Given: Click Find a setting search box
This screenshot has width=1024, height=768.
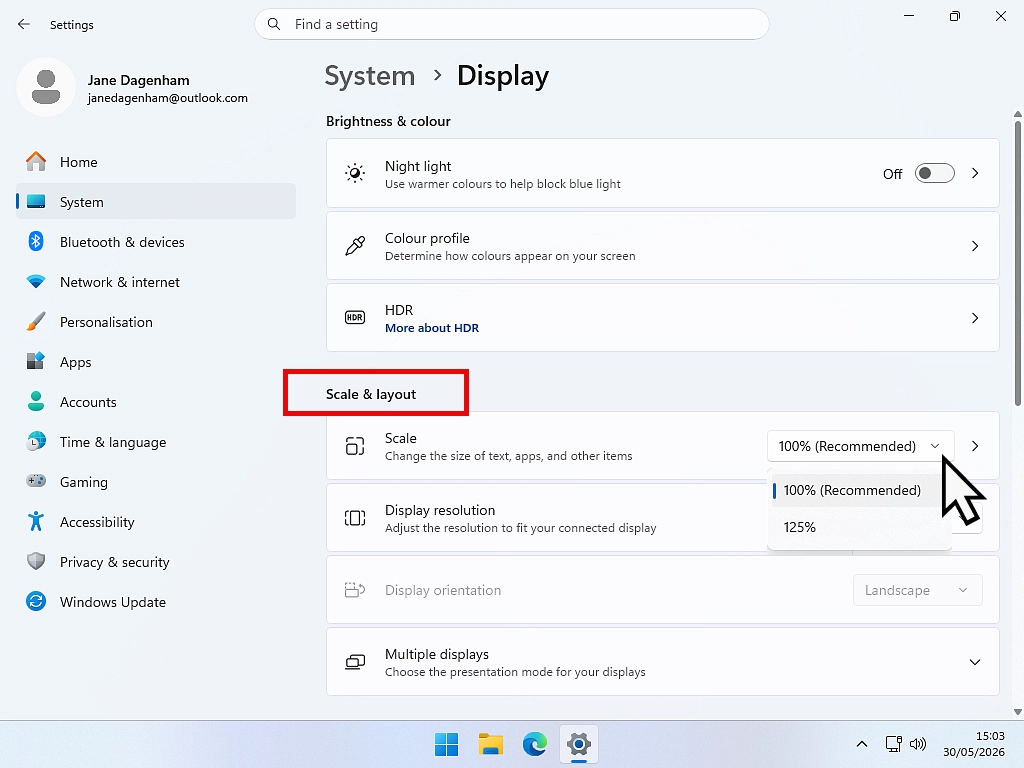Looking at the screenshot, I should point(512,24).
